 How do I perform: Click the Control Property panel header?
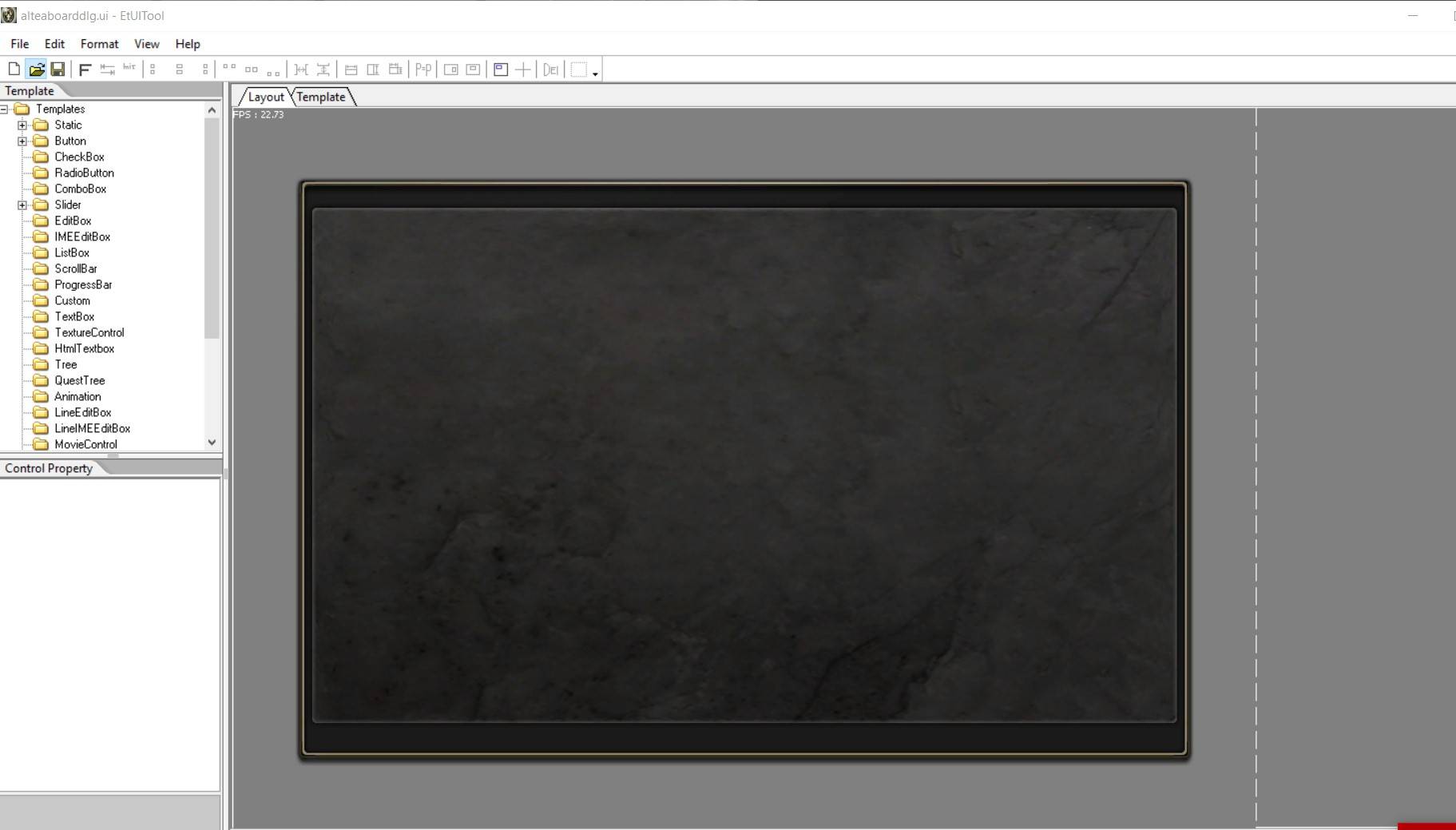coord(49,468)
